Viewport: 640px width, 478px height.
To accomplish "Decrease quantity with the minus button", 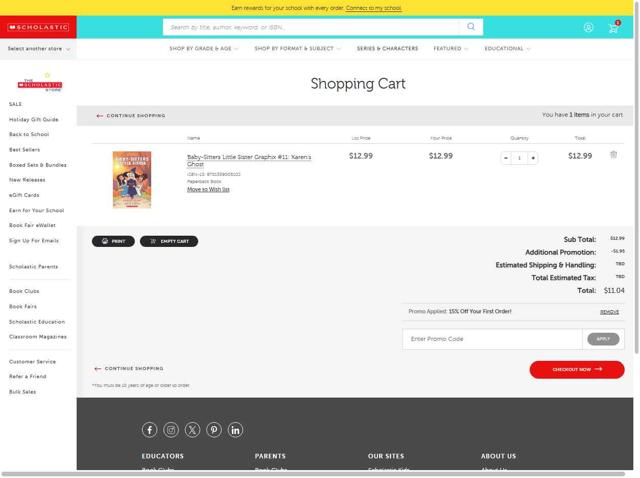I will (x=506, y=158).
